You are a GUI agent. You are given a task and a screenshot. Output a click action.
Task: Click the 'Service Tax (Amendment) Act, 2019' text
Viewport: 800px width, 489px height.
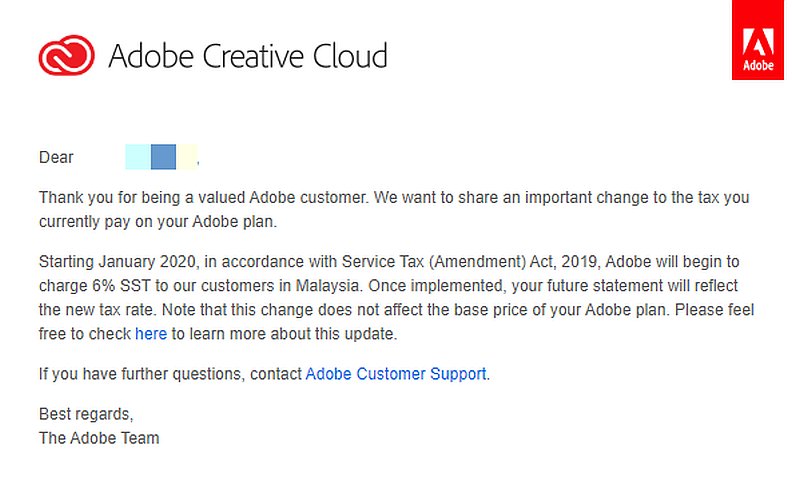tap(469, 261)
